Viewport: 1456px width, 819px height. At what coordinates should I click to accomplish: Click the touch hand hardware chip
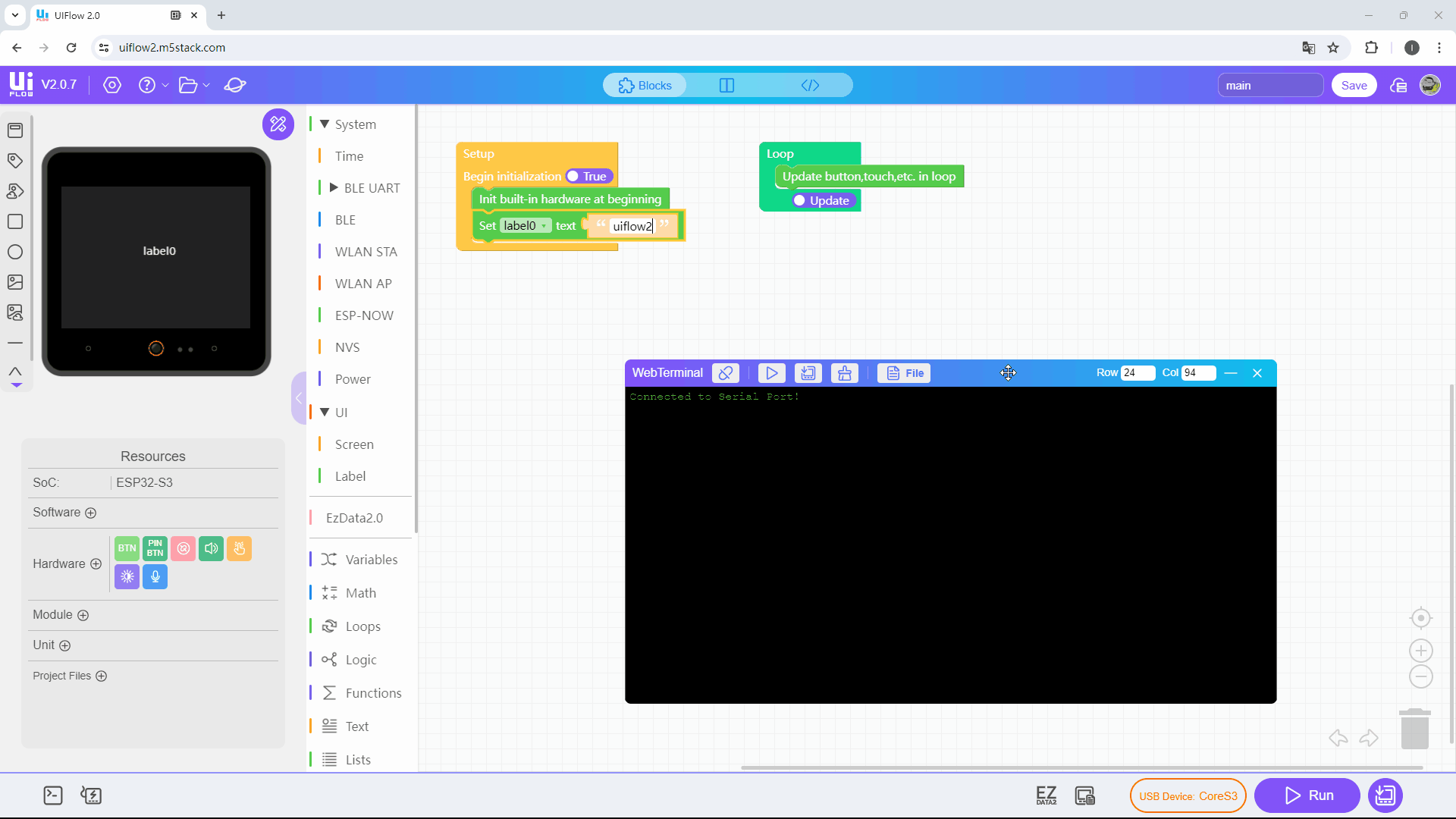click(239, 548)
